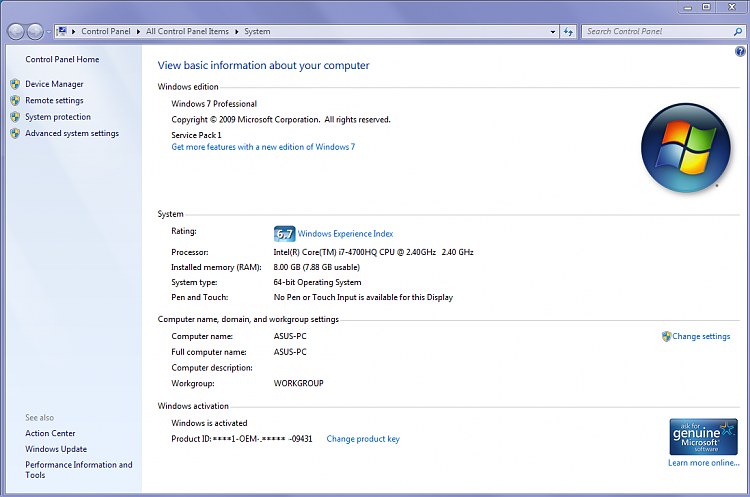Focus the Search Control Panel field
Image resolution: width=750 pixels, height=497 pixels.
click(659, 32)
